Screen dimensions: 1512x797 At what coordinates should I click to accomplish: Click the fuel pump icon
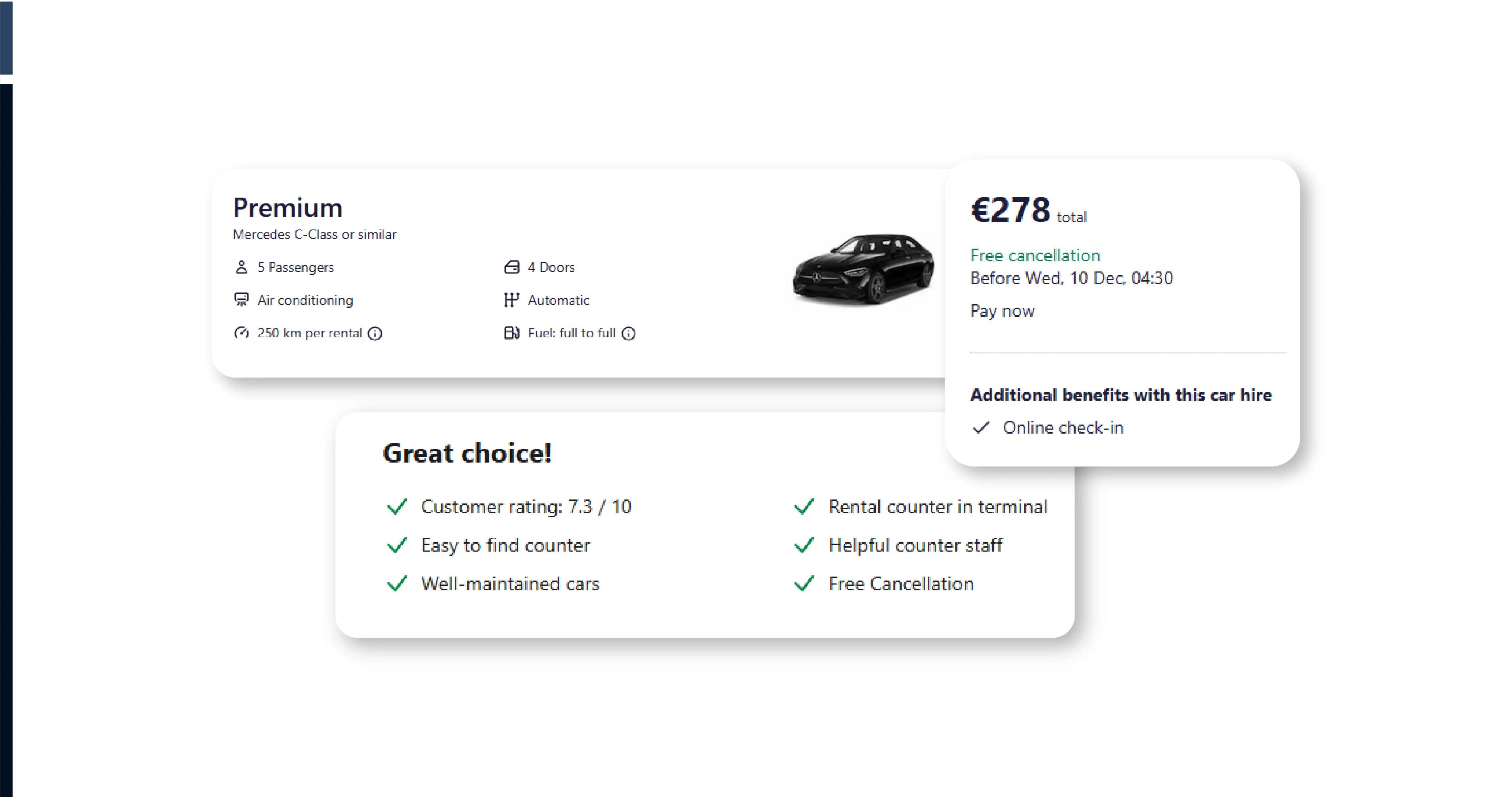click(x=511, y=333)
